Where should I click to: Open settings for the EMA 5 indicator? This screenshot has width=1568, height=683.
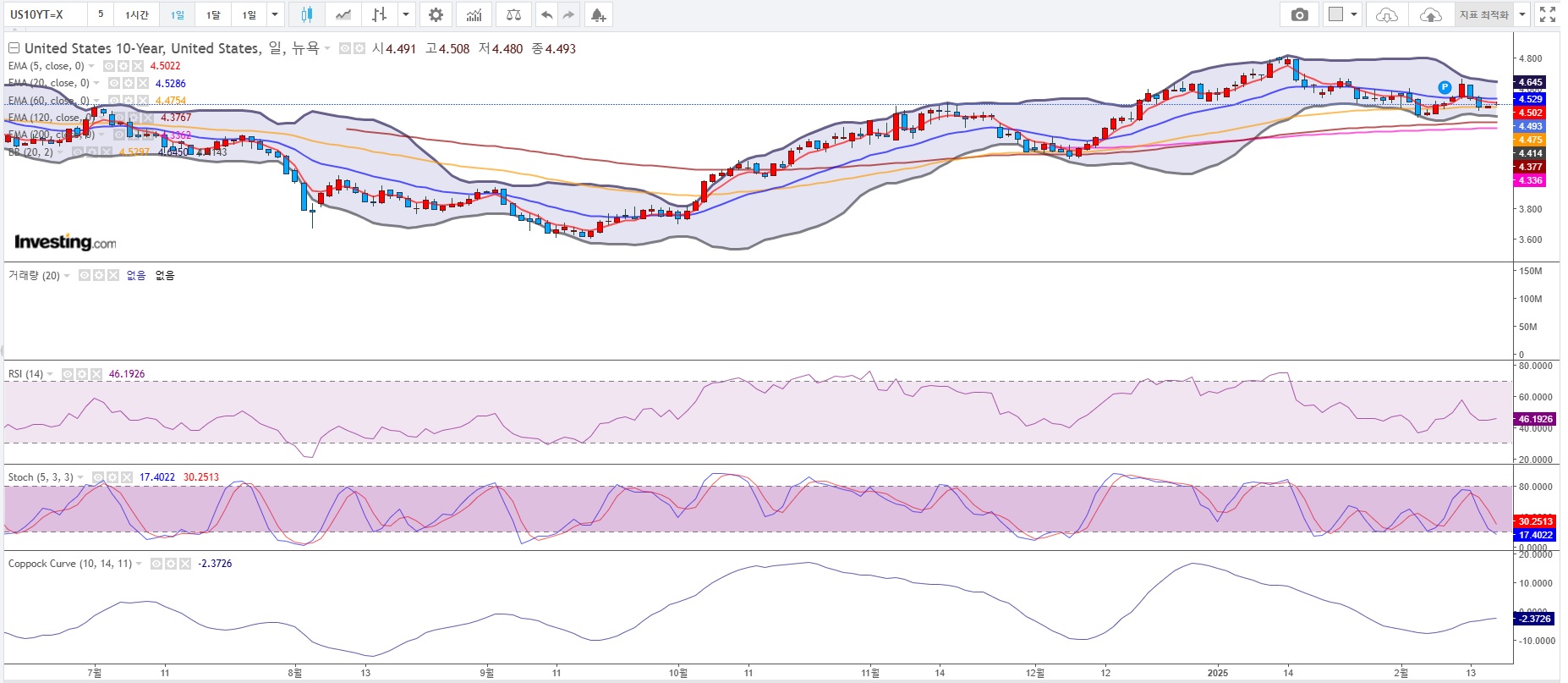[123, 66]
